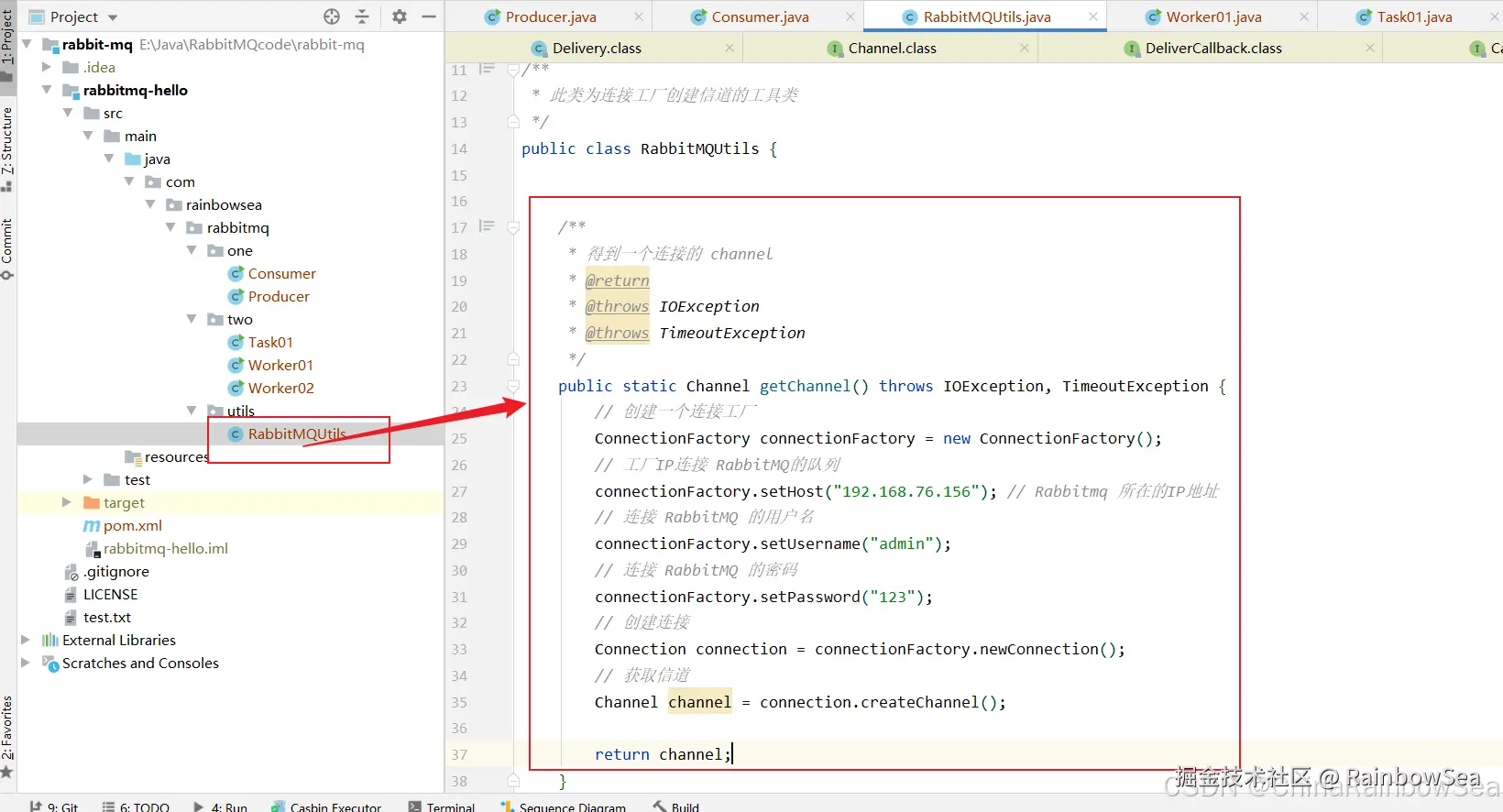Hide the Project panel with minus icon
This screenshot has height=812, width=1503.
pos(428,16)
